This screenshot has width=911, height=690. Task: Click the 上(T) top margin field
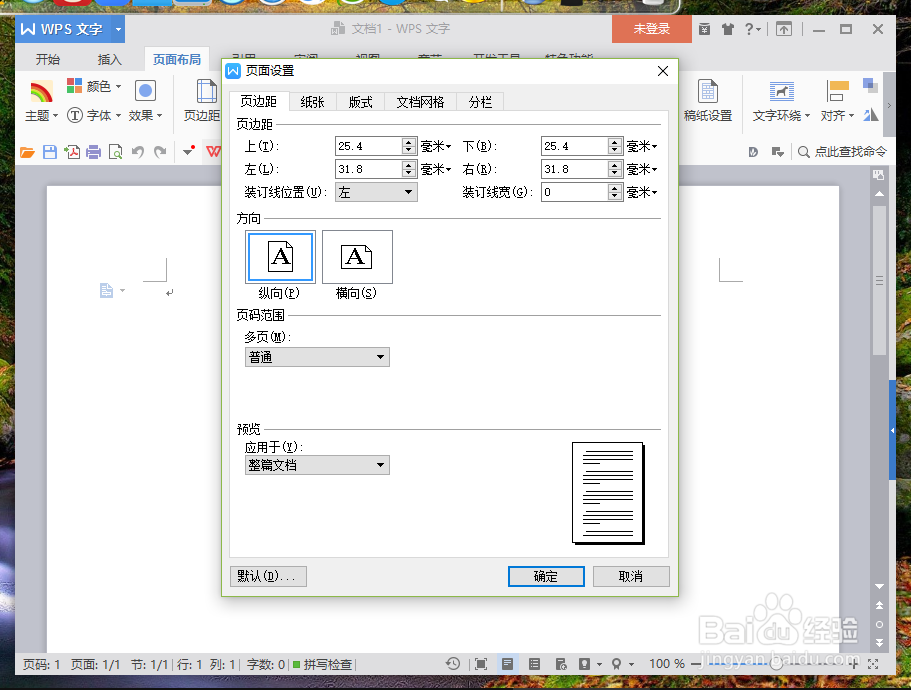tap(368, 146)
